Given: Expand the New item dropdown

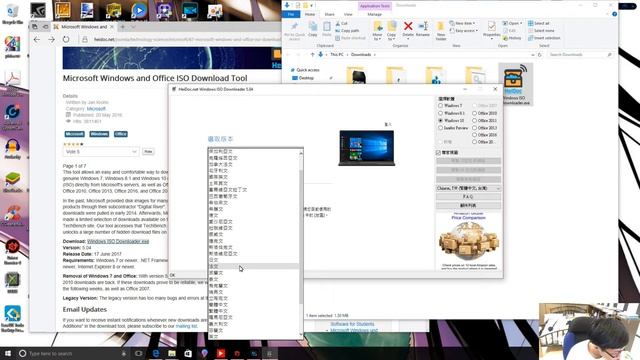Looking at the screenshot, I should [x=463, y=23].
